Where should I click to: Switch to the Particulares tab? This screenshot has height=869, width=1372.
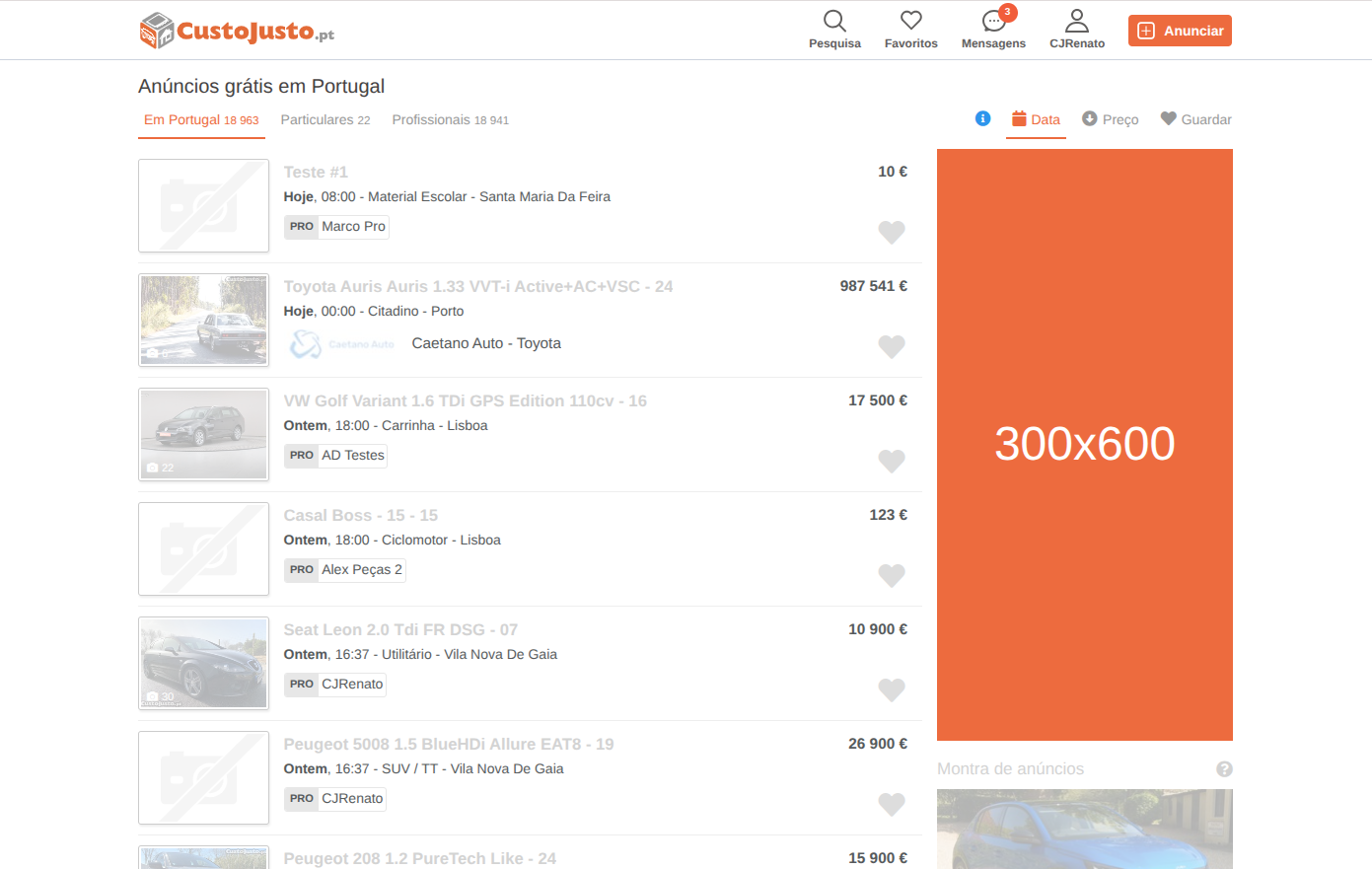tap(325, 119)
